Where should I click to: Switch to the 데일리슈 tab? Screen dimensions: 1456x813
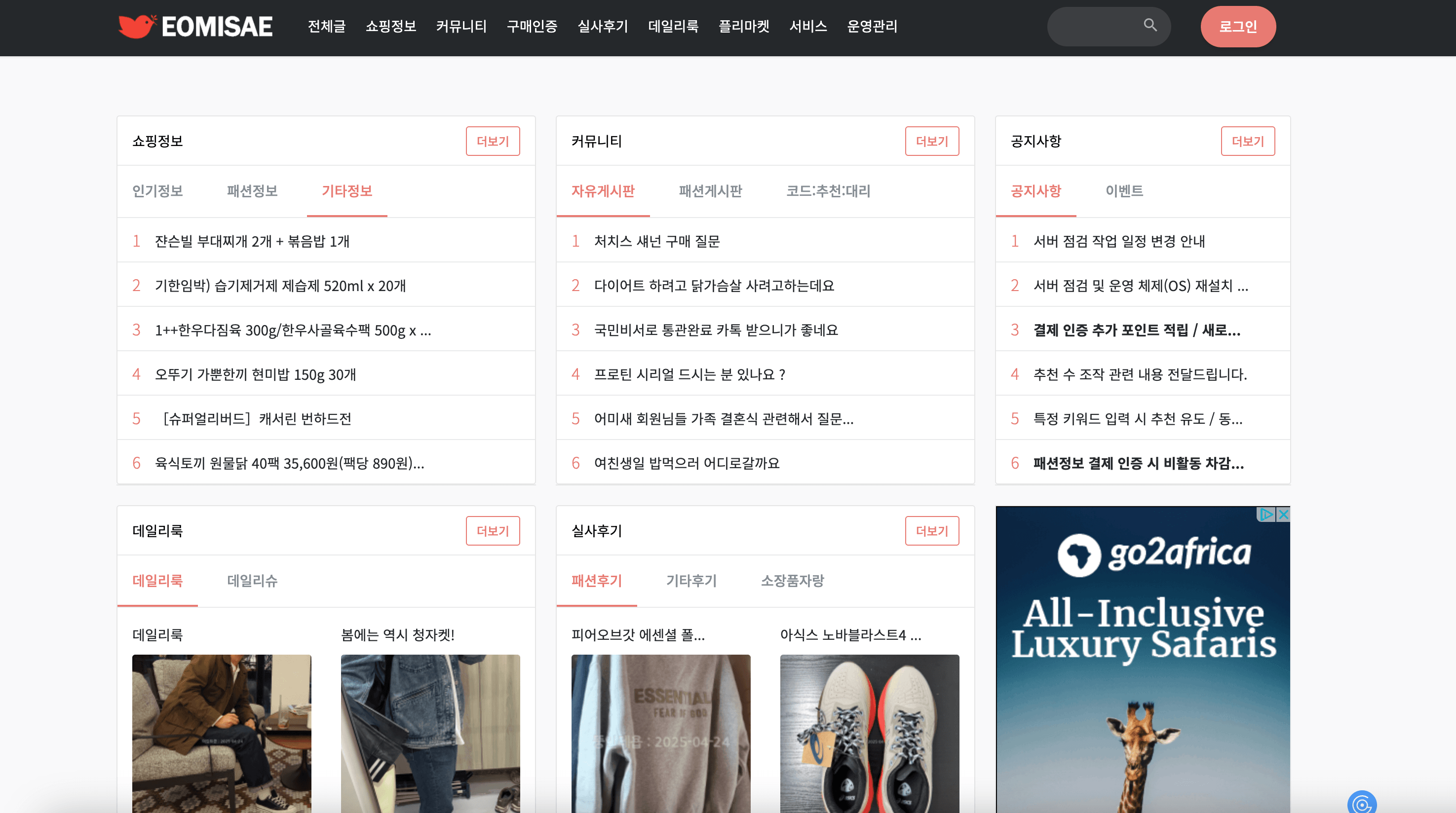point(252,581)
